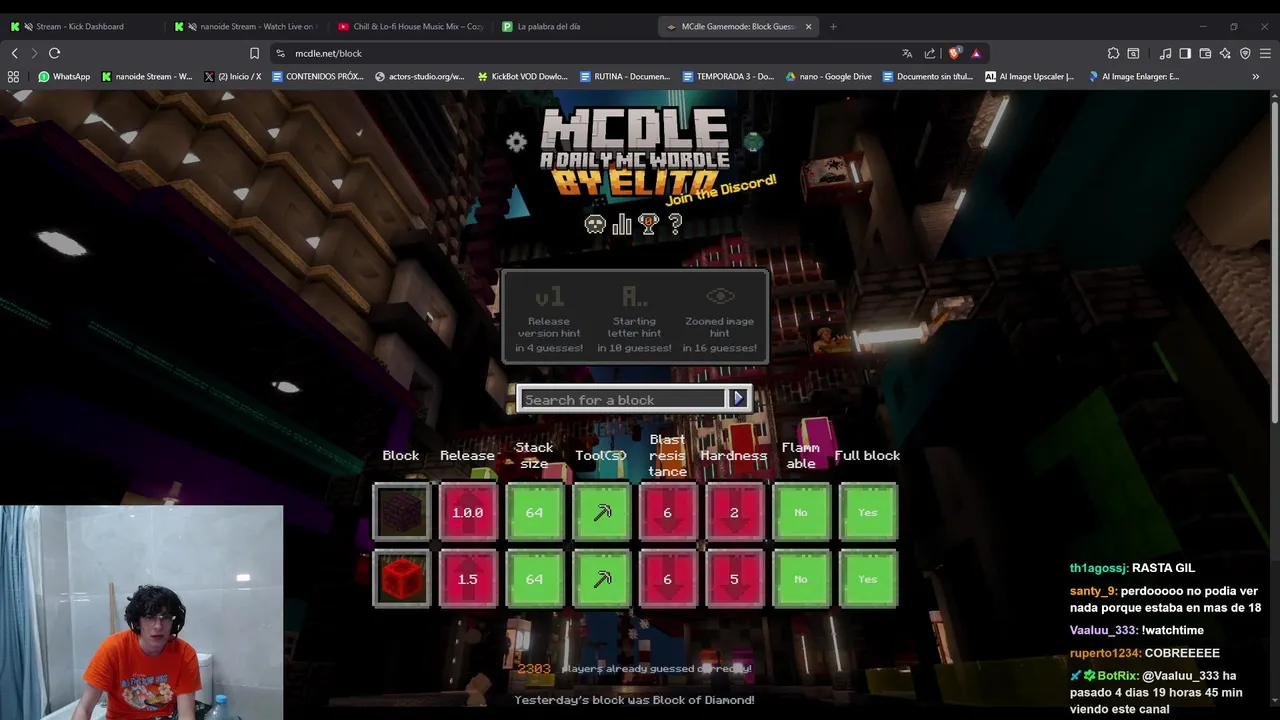This screenshot has height=720, width=1280.
Task: Select the 1.5 release cell
Action: tap(468, 579)
